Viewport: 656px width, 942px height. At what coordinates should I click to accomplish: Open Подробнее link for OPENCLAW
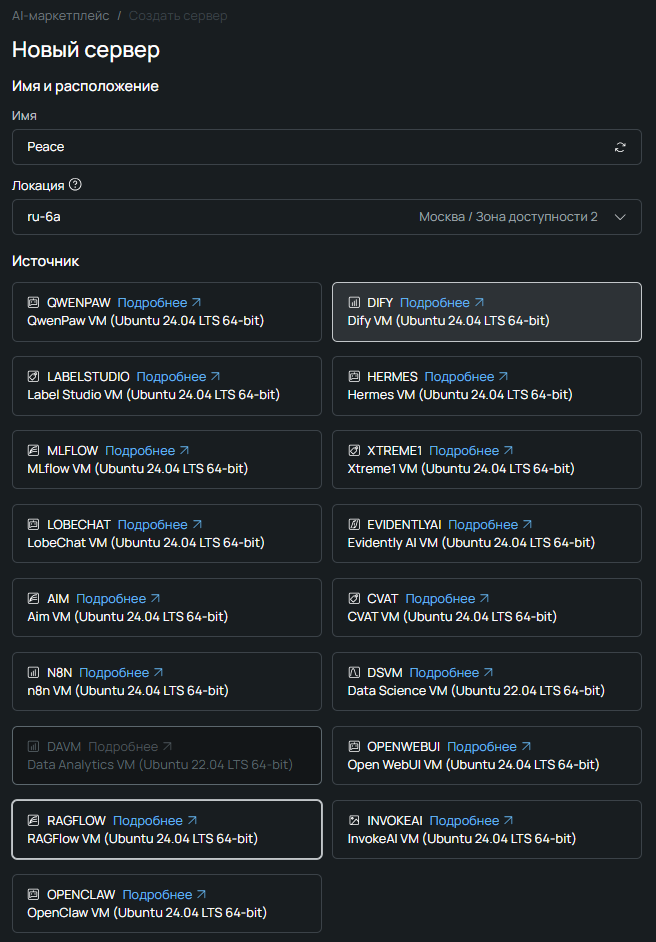(165, 894)
